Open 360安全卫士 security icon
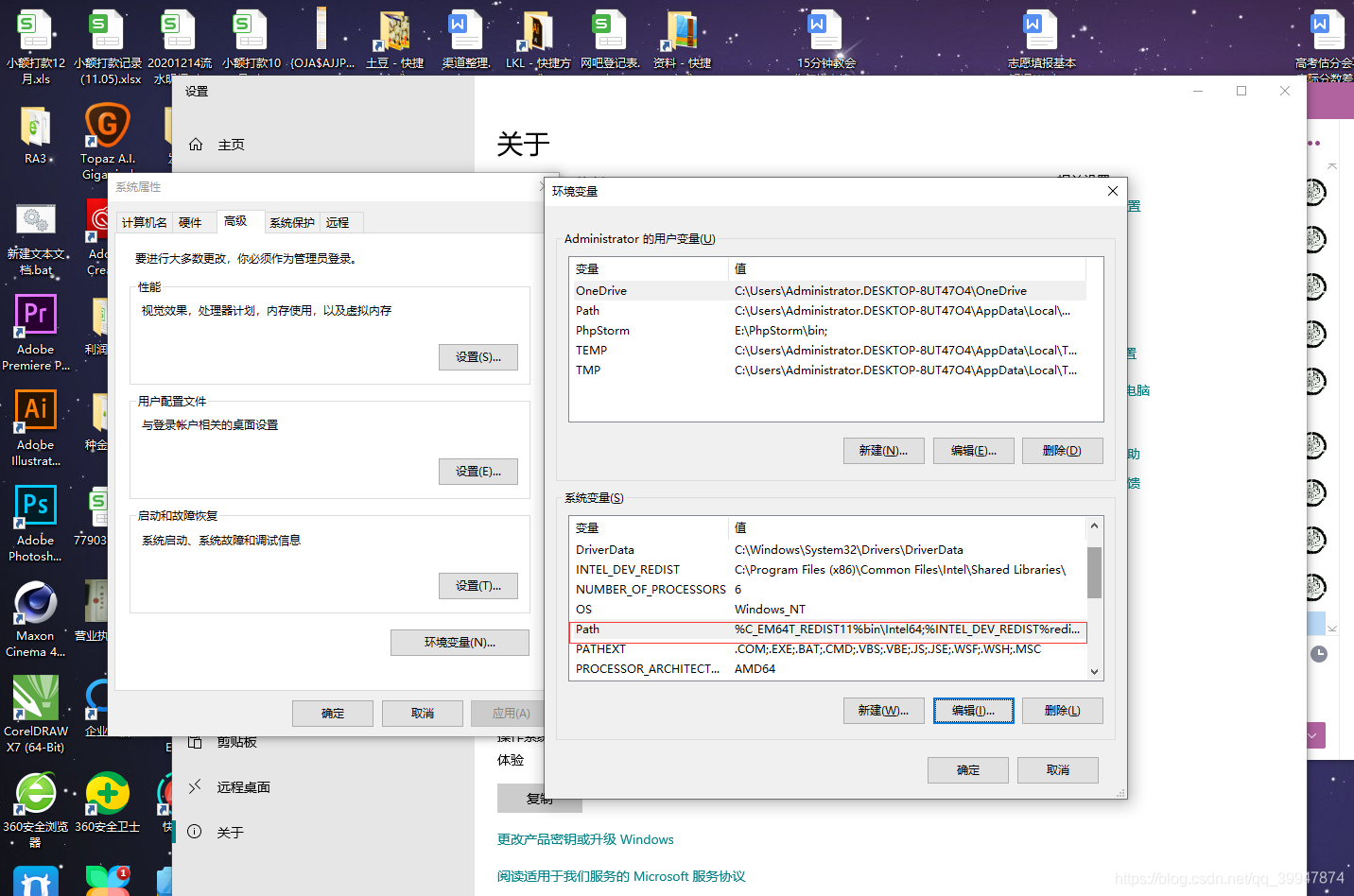This screenshot has width=1354, height=896. (x=107, y=803)
